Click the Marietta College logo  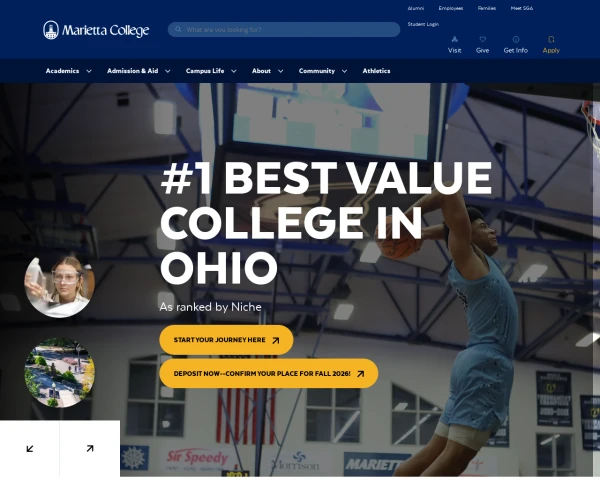(x=96, y=30)
